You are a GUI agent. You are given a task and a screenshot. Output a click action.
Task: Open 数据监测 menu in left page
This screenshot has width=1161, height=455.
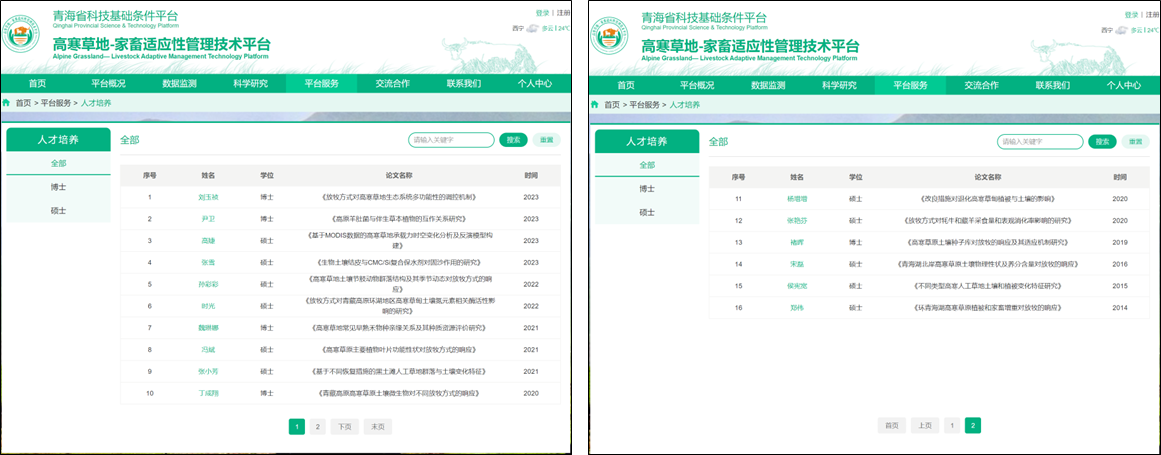(180, 84)
